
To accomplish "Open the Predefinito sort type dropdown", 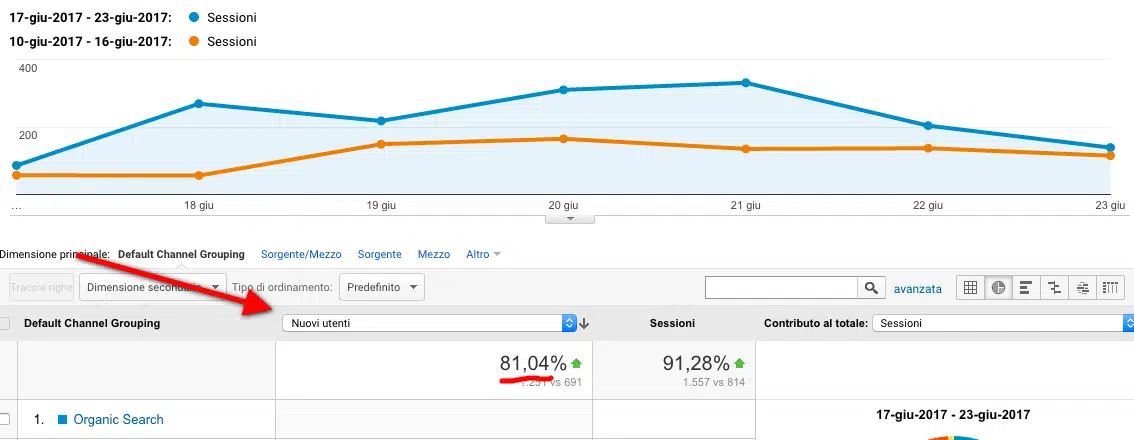I will [x=381, y=287].
